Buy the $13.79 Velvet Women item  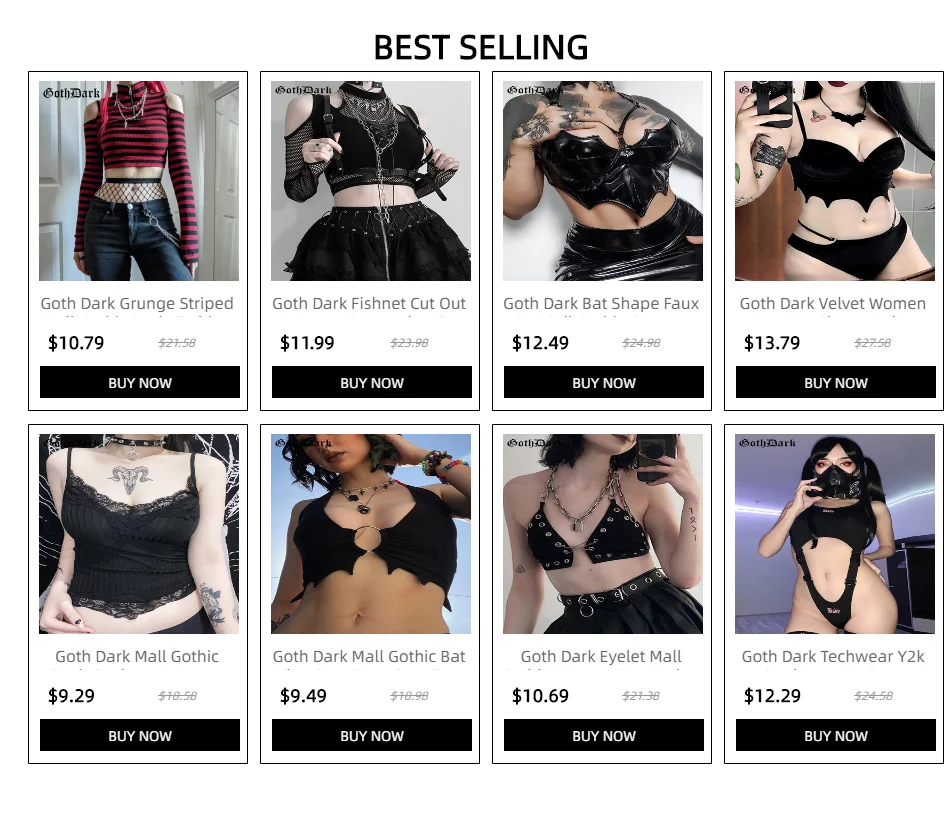click(x=836, y=382)
